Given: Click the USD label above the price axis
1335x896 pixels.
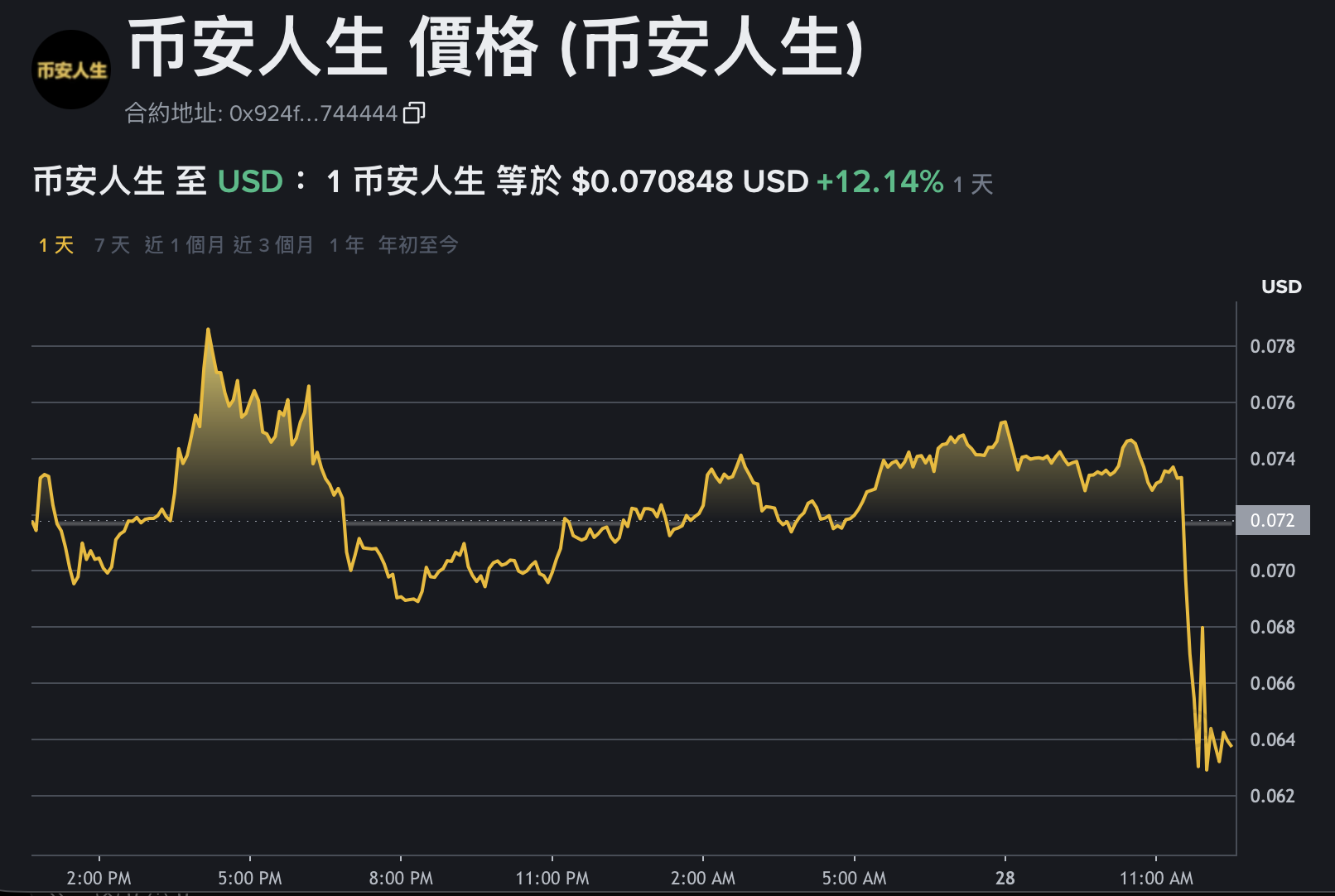Looking at the screenshot, I should click(1281, 287).
